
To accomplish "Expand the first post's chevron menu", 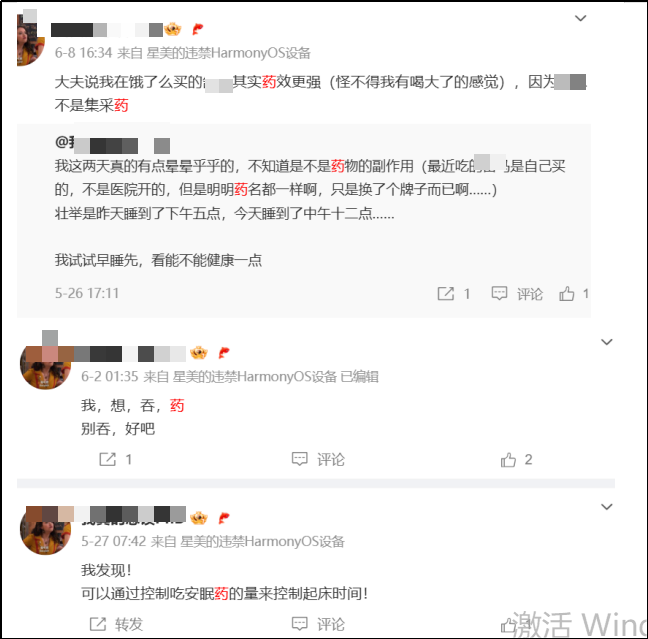I will pyautogui.click(x=581, y=18).
